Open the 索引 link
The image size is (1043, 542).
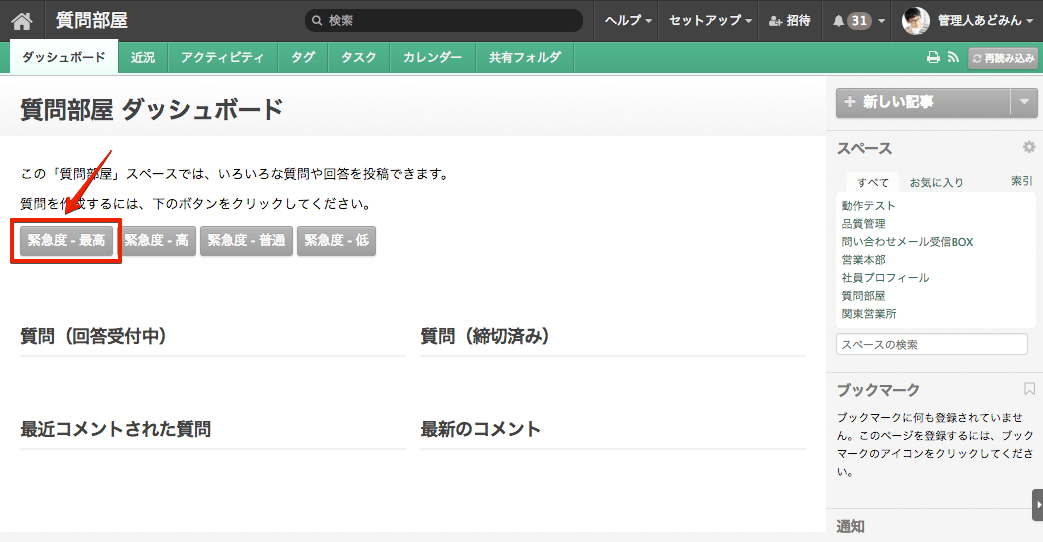click(1021, 181)
